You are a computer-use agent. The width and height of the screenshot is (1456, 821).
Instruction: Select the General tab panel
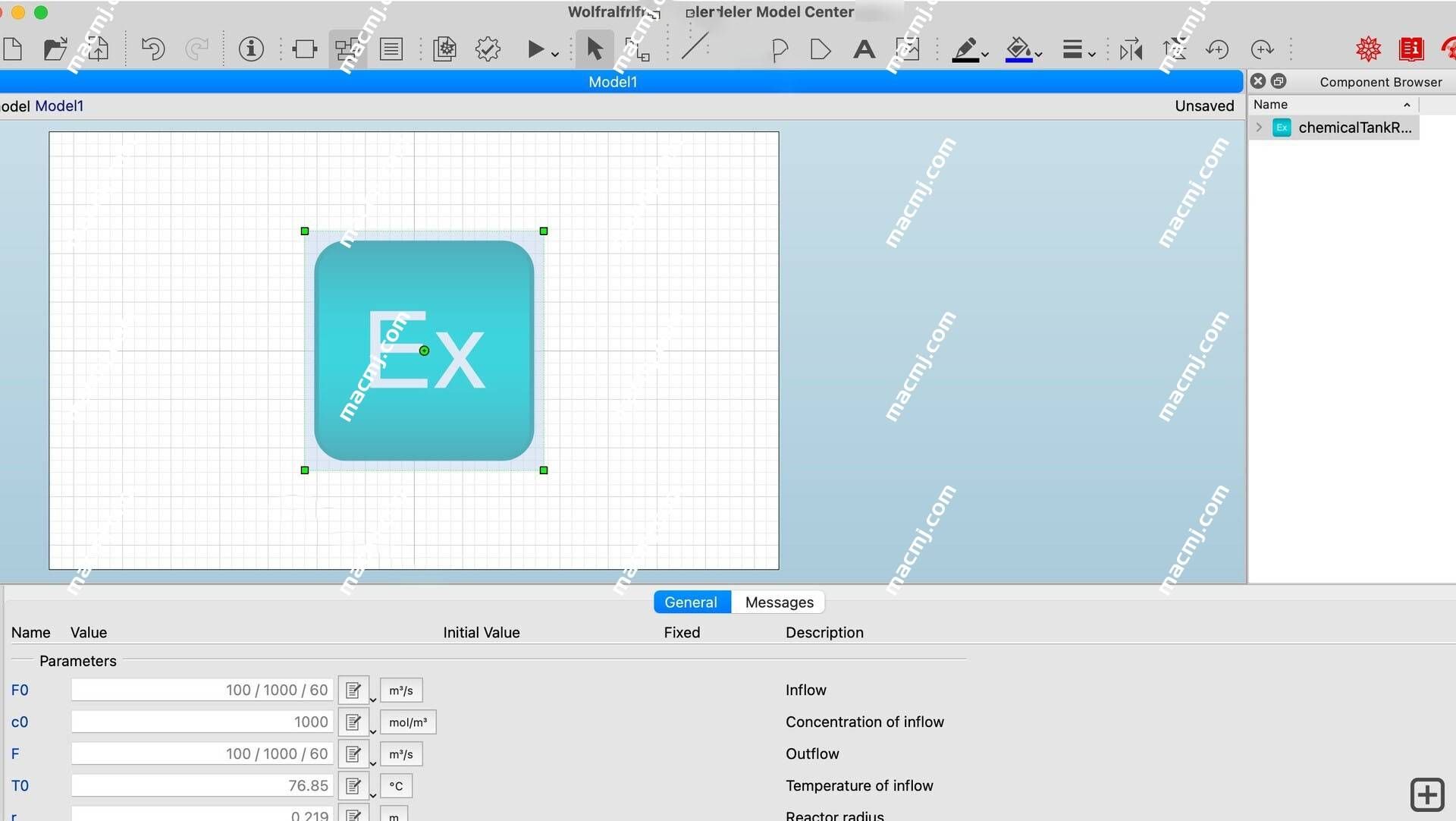point(691,602)
